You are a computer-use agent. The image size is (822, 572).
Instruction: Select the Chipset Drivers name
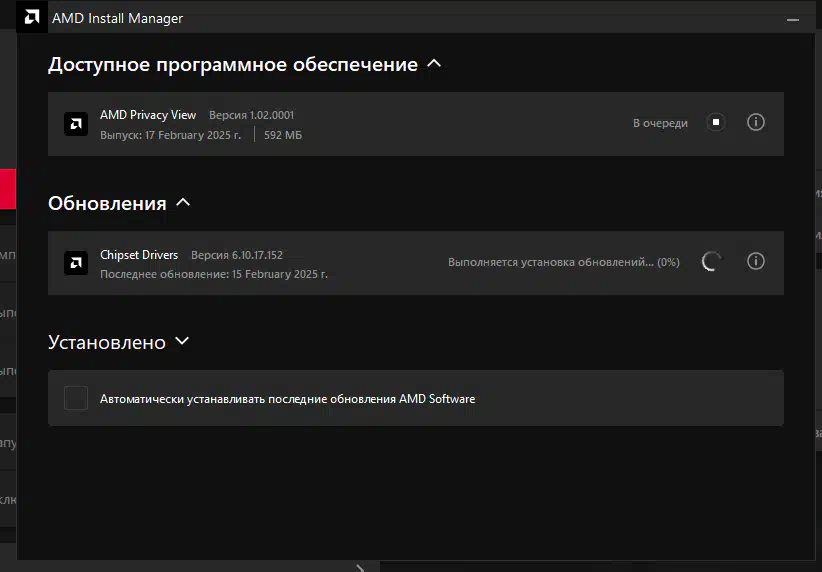point(139,255)
